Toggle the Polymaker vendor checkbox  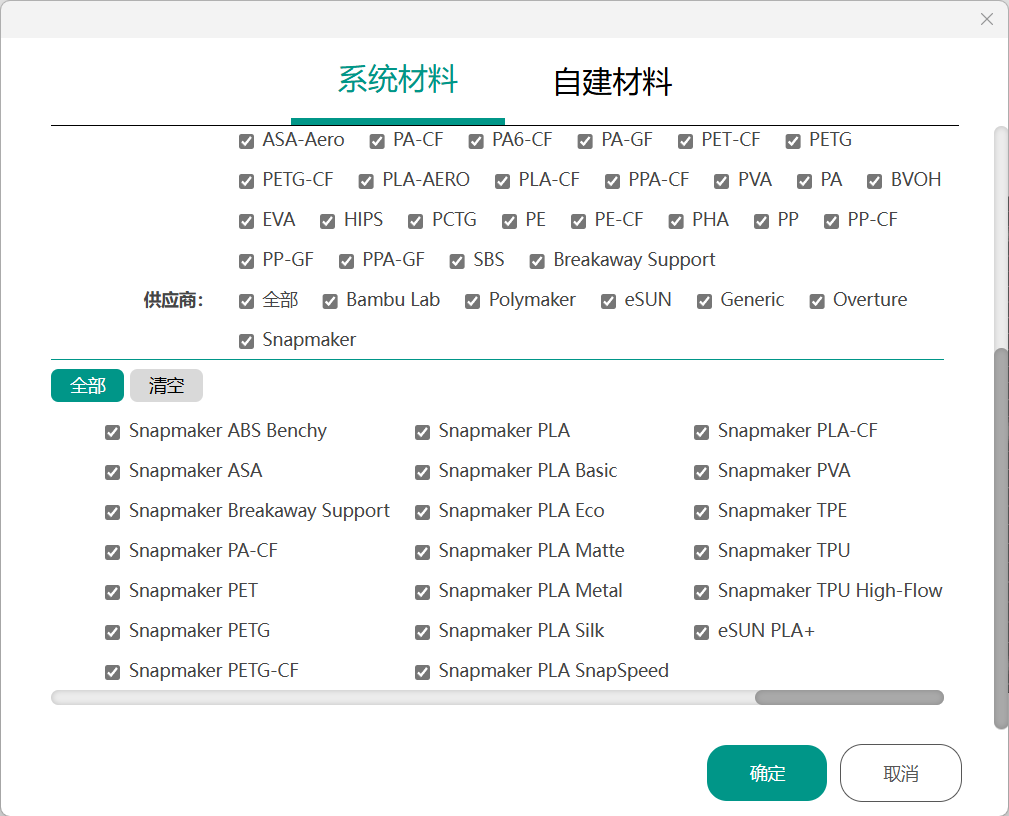coord(473,301)
